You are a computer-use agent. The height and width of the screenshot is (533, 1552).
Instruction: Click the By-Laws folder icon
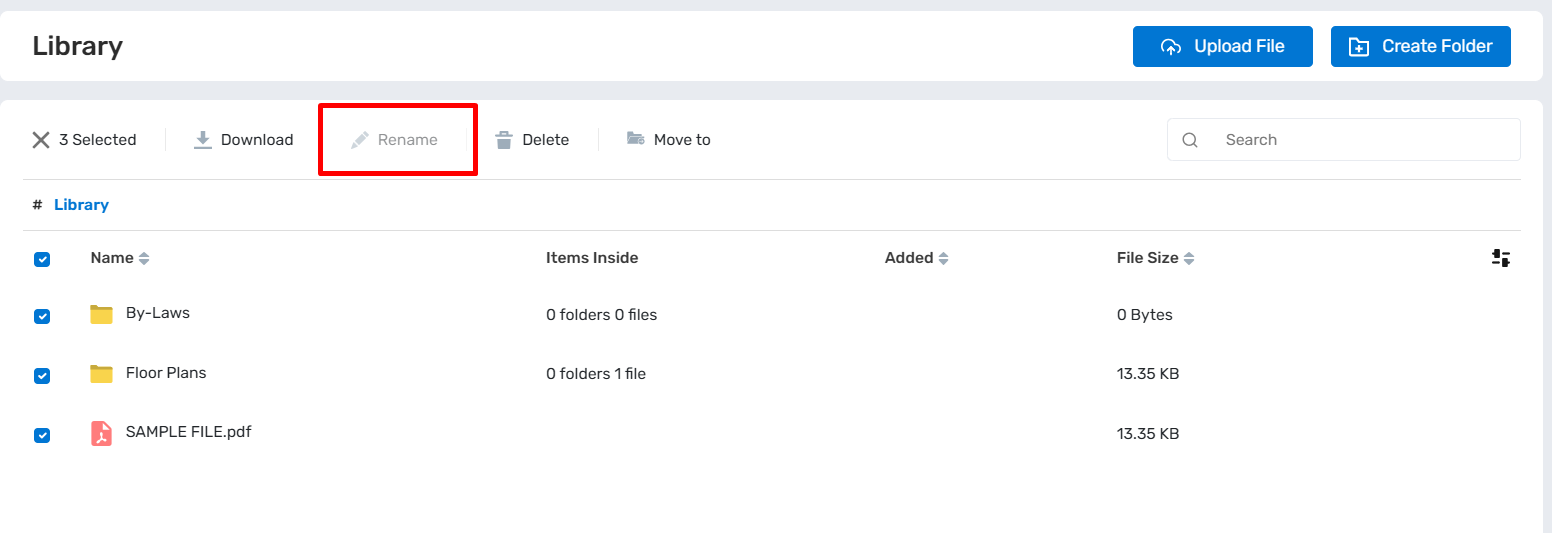101,314
